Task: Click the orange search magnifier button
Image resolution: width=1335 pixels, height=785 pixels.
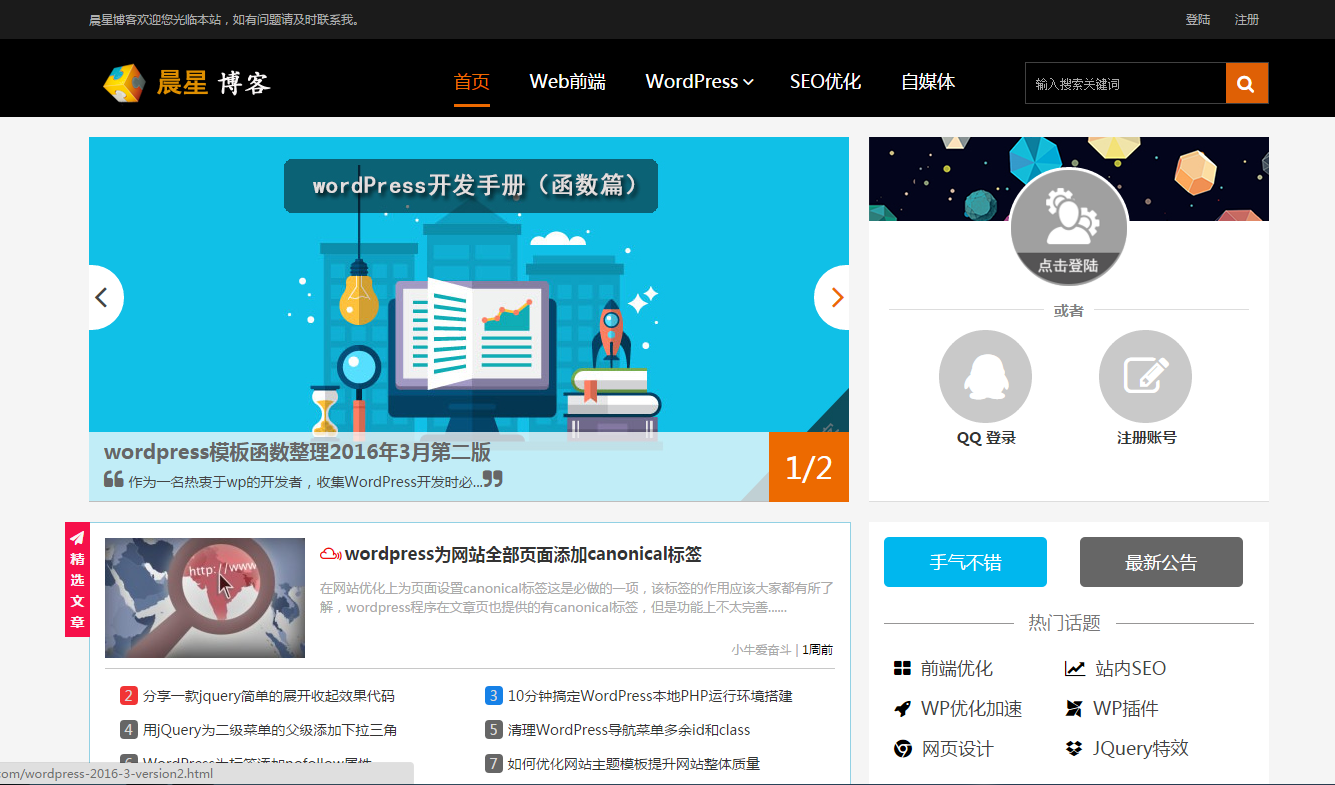Action: (1246, 83)
